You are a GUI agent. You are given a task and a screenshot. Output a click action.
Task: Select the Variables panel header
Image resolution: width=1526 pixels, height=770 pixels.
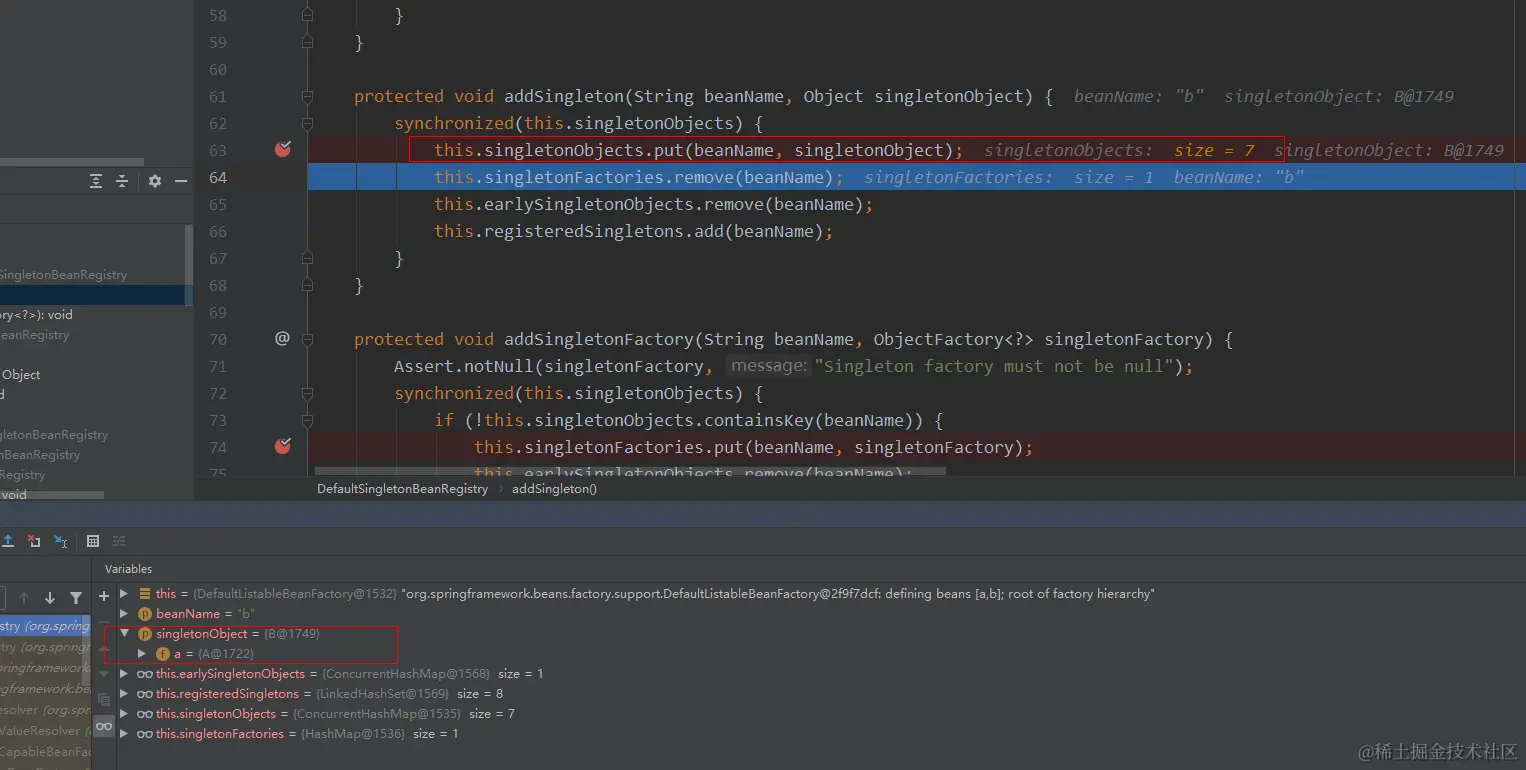tap(128, 569)
